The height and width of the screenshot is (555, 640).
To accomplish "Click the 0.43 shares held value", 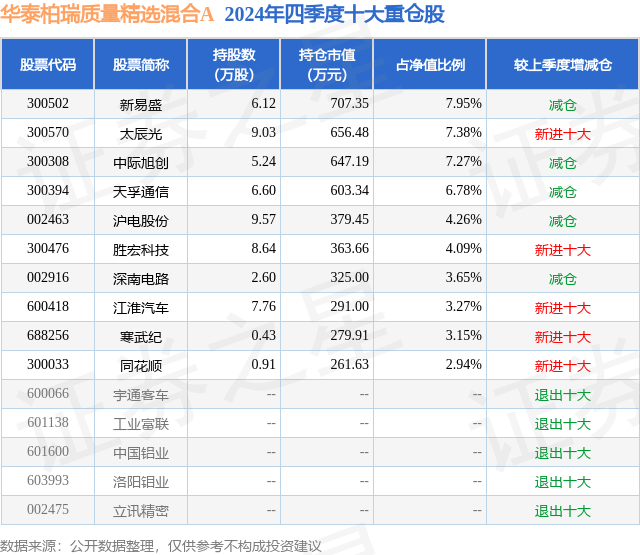I will [x=263, y=335].
